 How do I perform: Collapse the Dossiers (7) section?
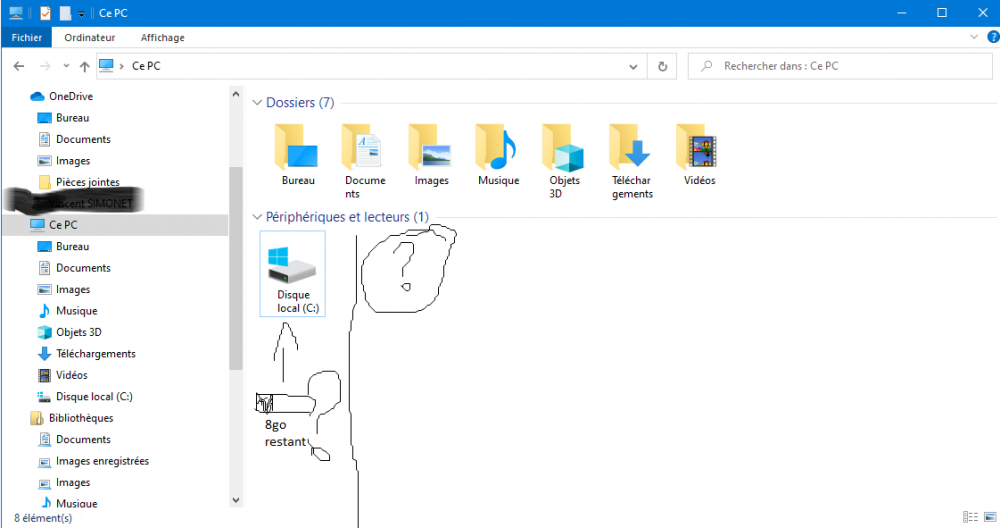257,103
